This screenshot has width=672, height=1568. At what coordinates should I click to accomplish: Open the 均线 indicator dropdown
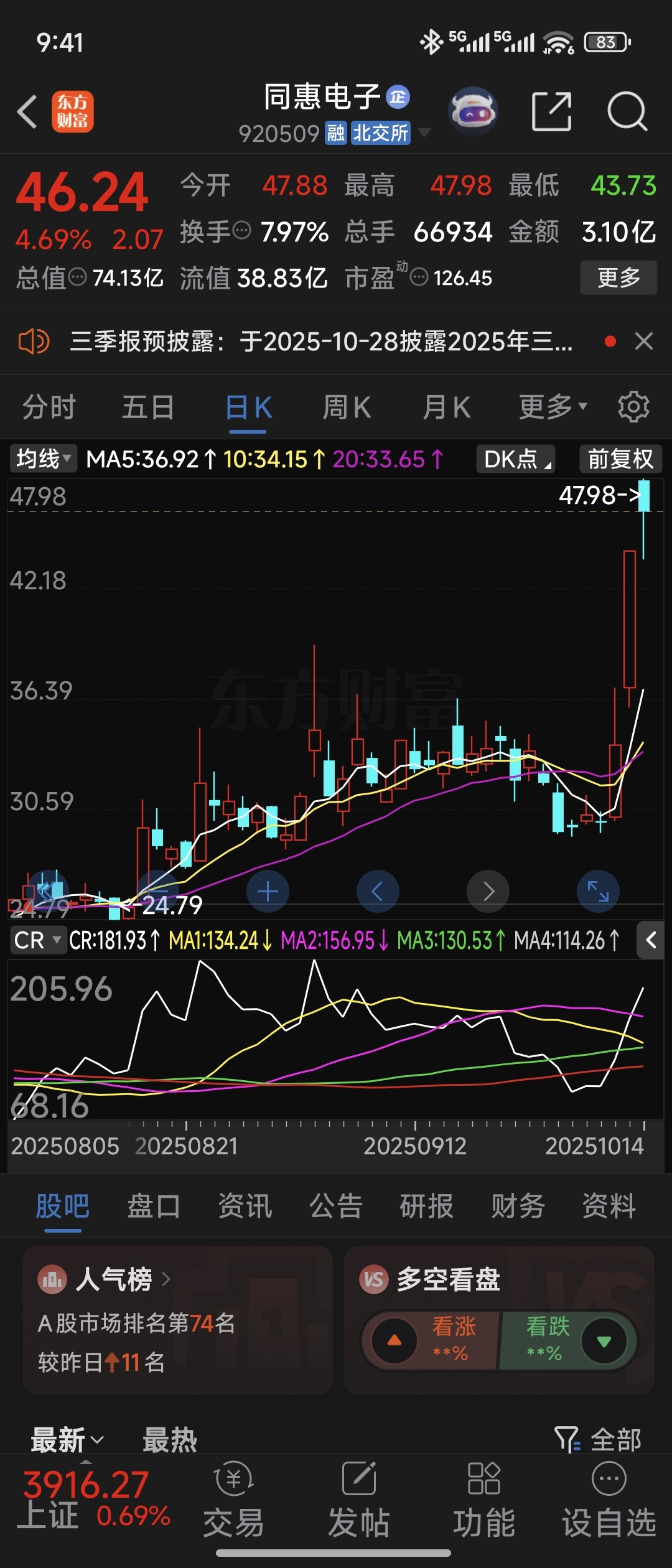coord(44,459)
